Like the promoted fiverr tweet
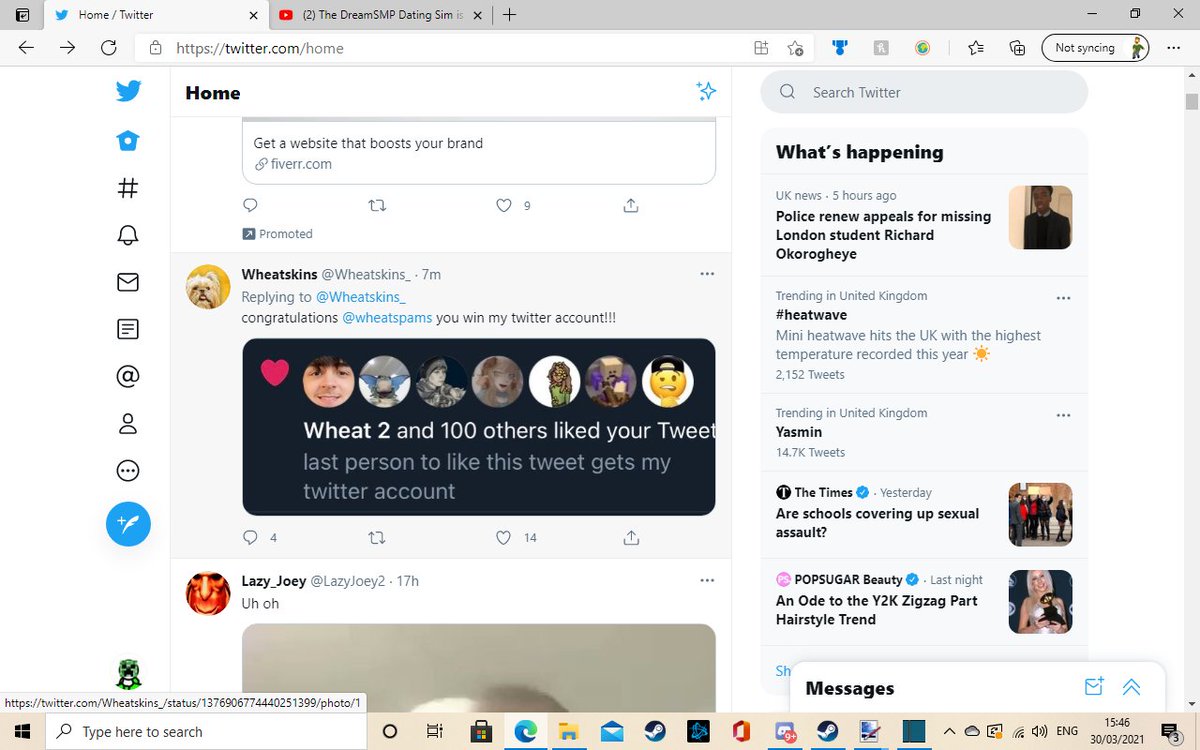The image size is (1200, 750). (x=504, y=205)
